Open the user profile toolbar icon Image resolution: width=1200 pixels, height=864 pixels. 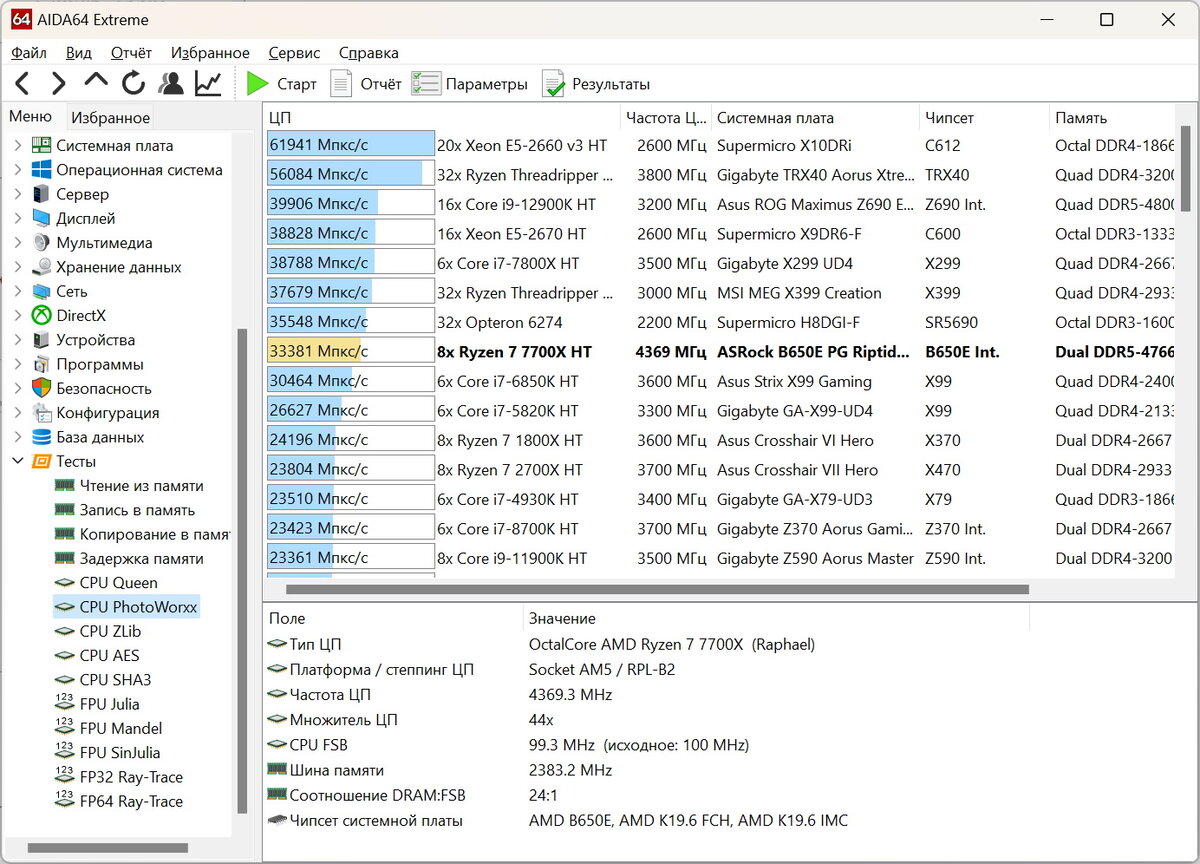171,84
